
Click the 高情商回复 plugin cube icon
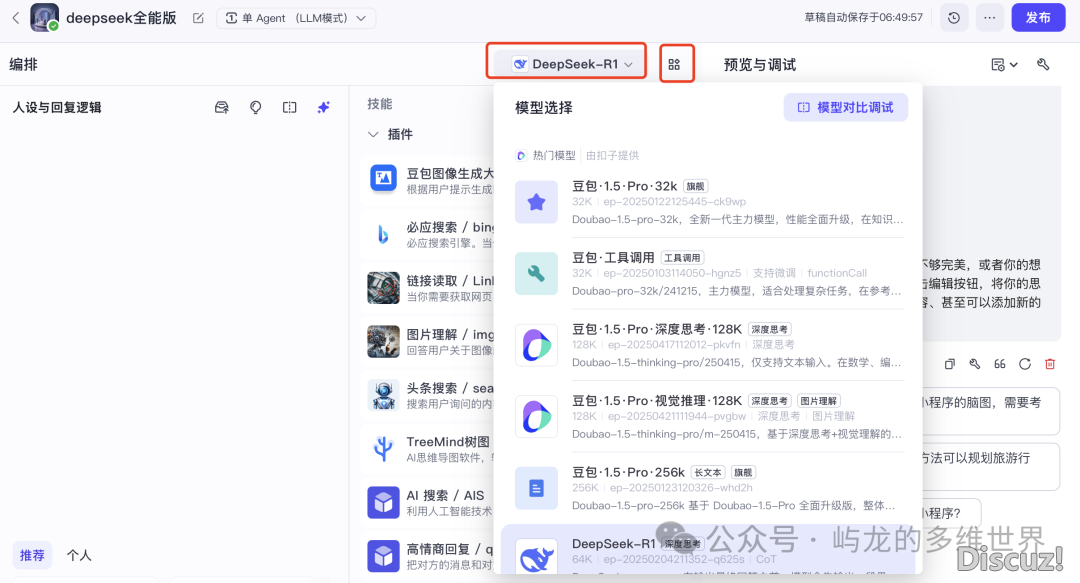(x=384, y=556)
